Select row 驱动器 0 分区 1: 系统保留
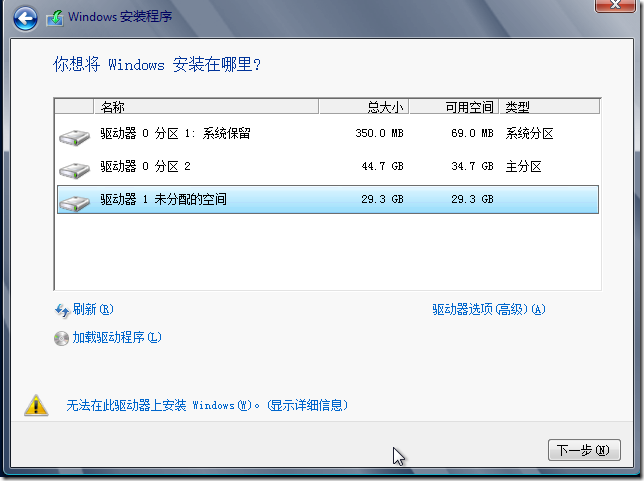This screenshot has width=644, height=481. 328,133
